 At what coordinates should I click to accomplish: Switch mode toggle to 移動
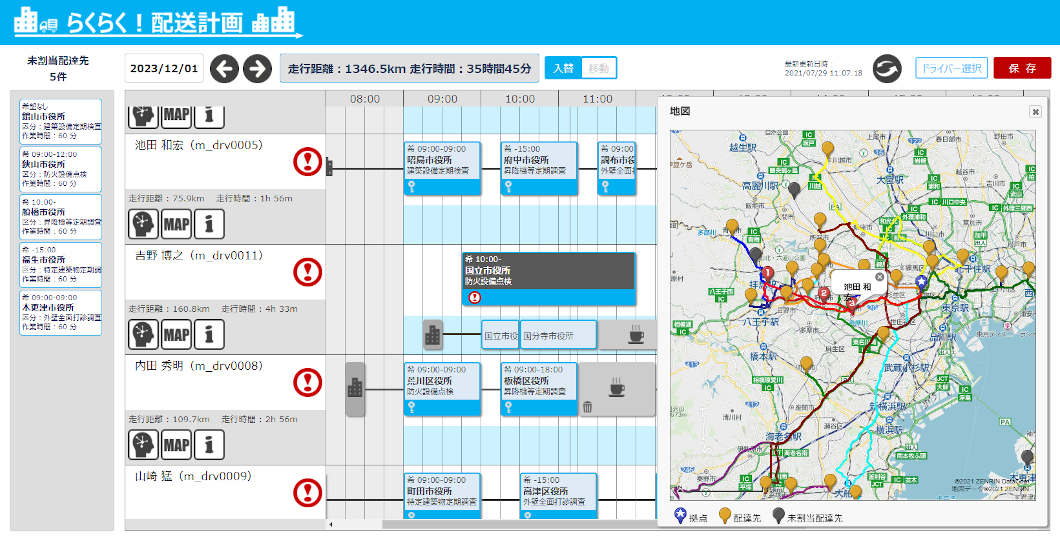(x=598, y=68)
